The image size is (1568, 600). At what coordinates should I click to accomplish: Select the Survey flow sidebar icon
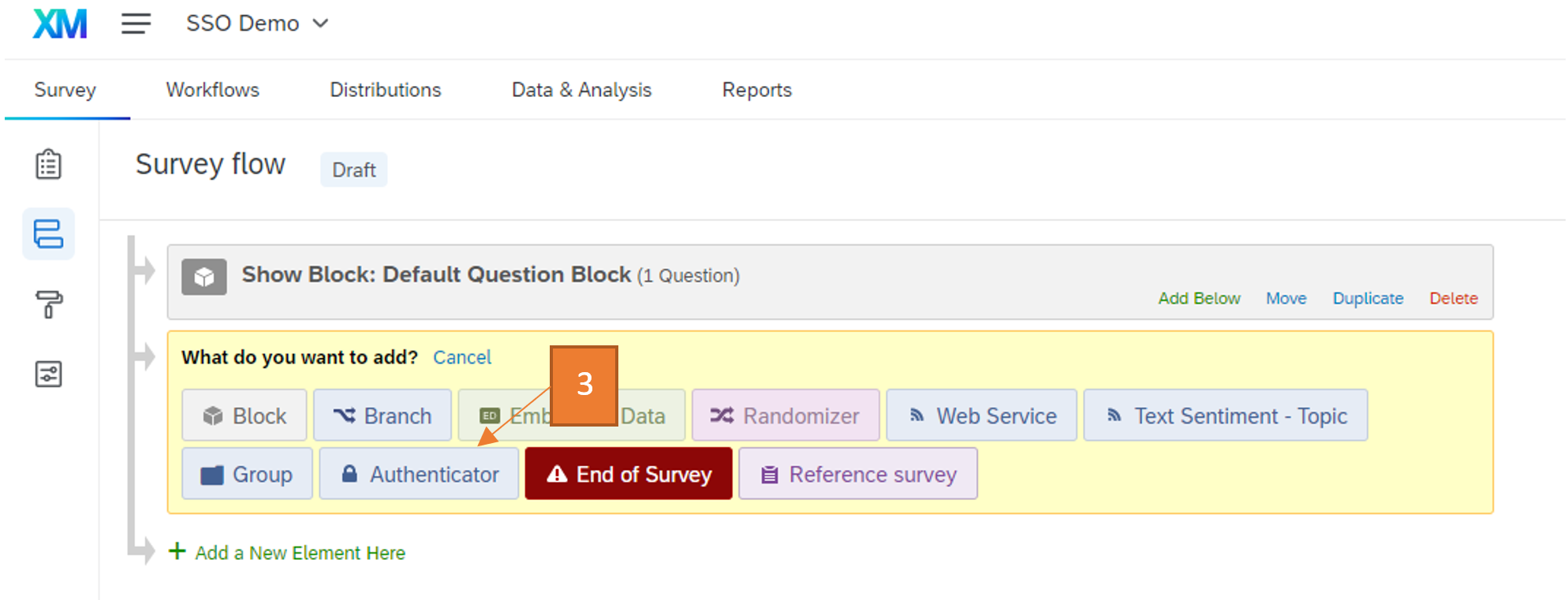coord(48,234)
